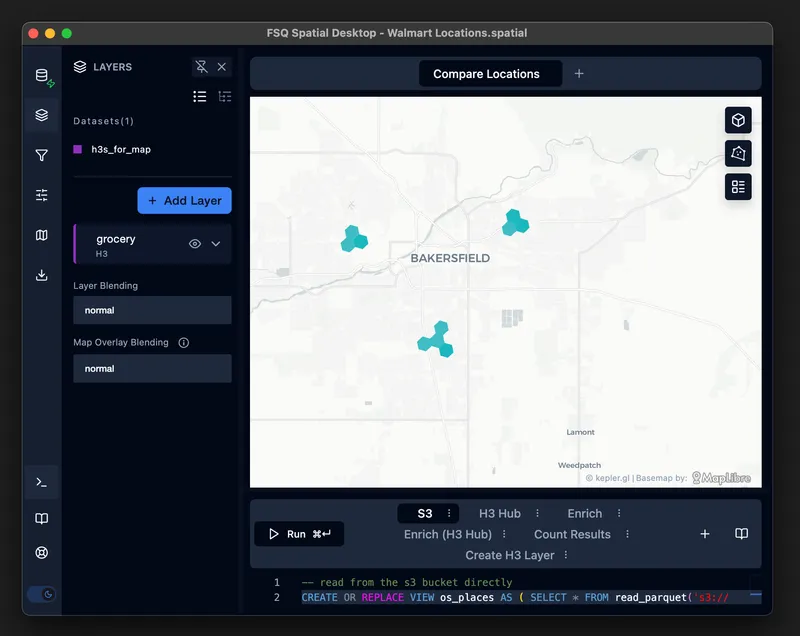
Task: Switch to the Create H3 Layer tab
Action: (509, 555)
